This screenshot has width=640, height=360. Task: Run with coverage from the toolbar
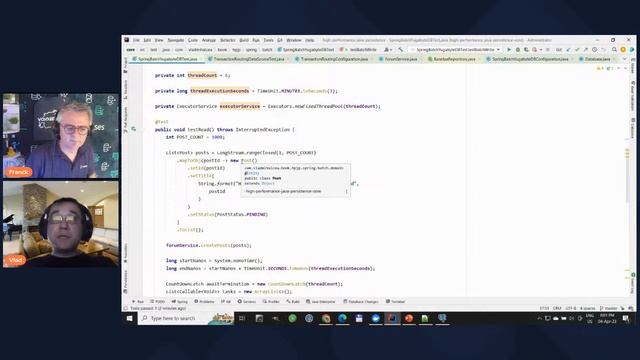click(x=526, y=49)
